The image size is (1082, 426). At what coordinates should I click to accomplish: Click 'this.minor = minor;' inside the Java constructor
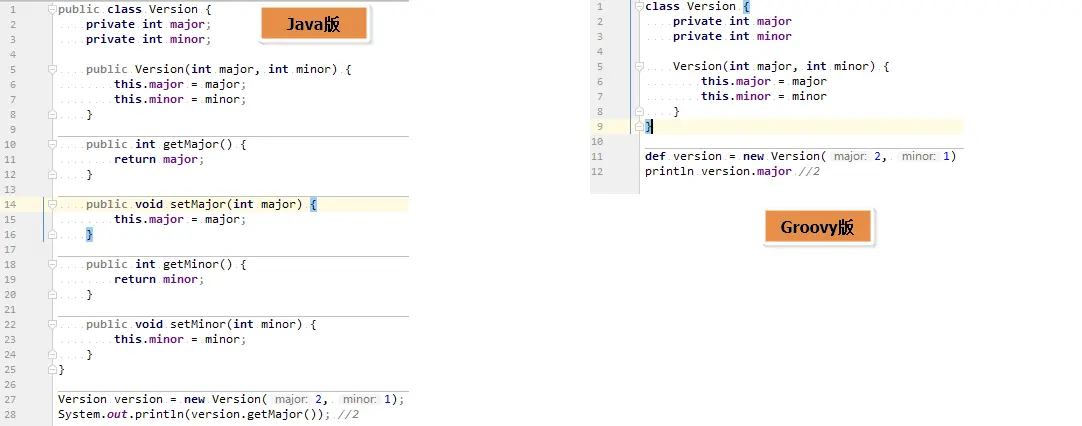(180, 99)
